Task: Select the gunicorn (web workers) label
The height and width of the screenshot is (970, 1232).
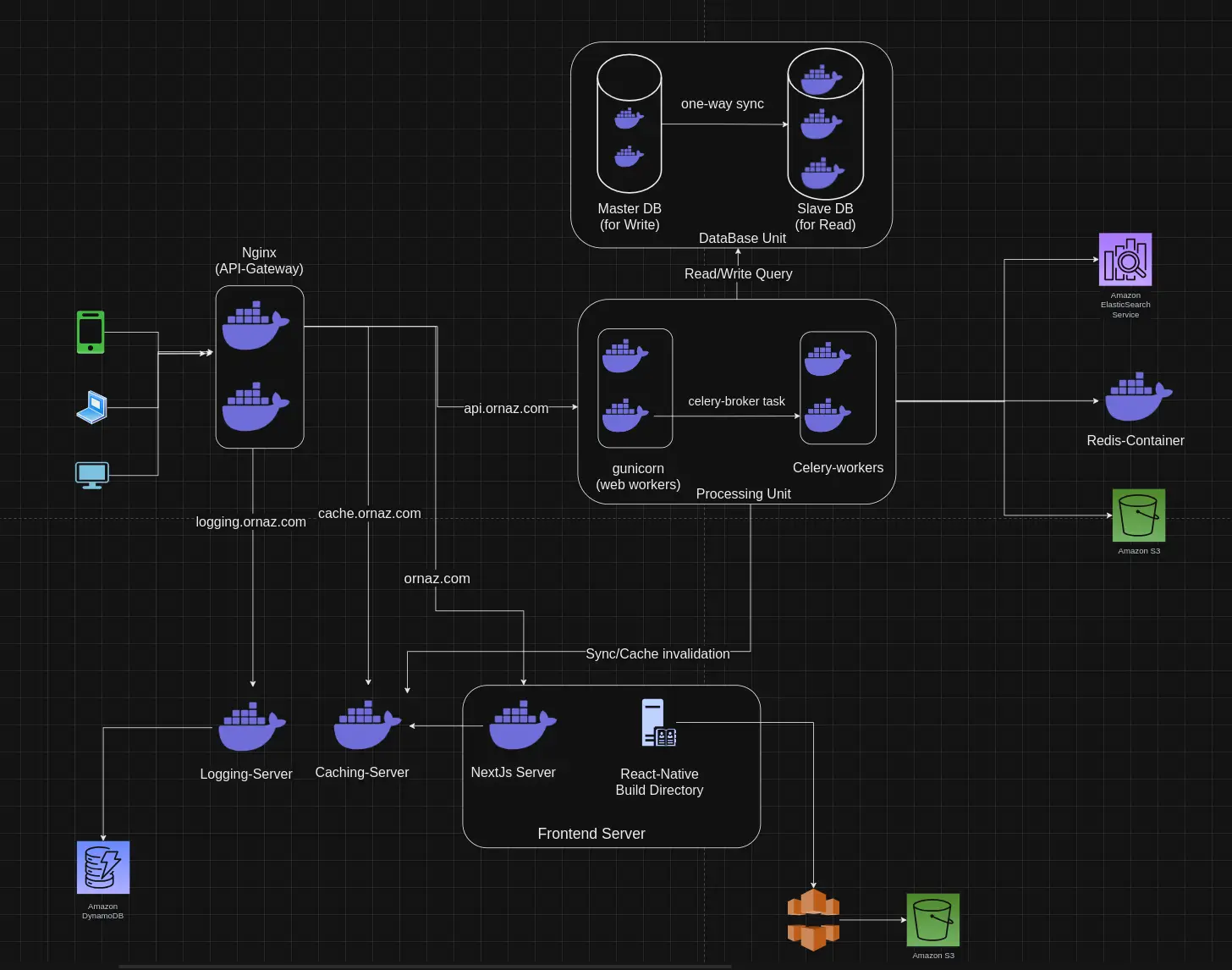Action: tap(638, 477)
